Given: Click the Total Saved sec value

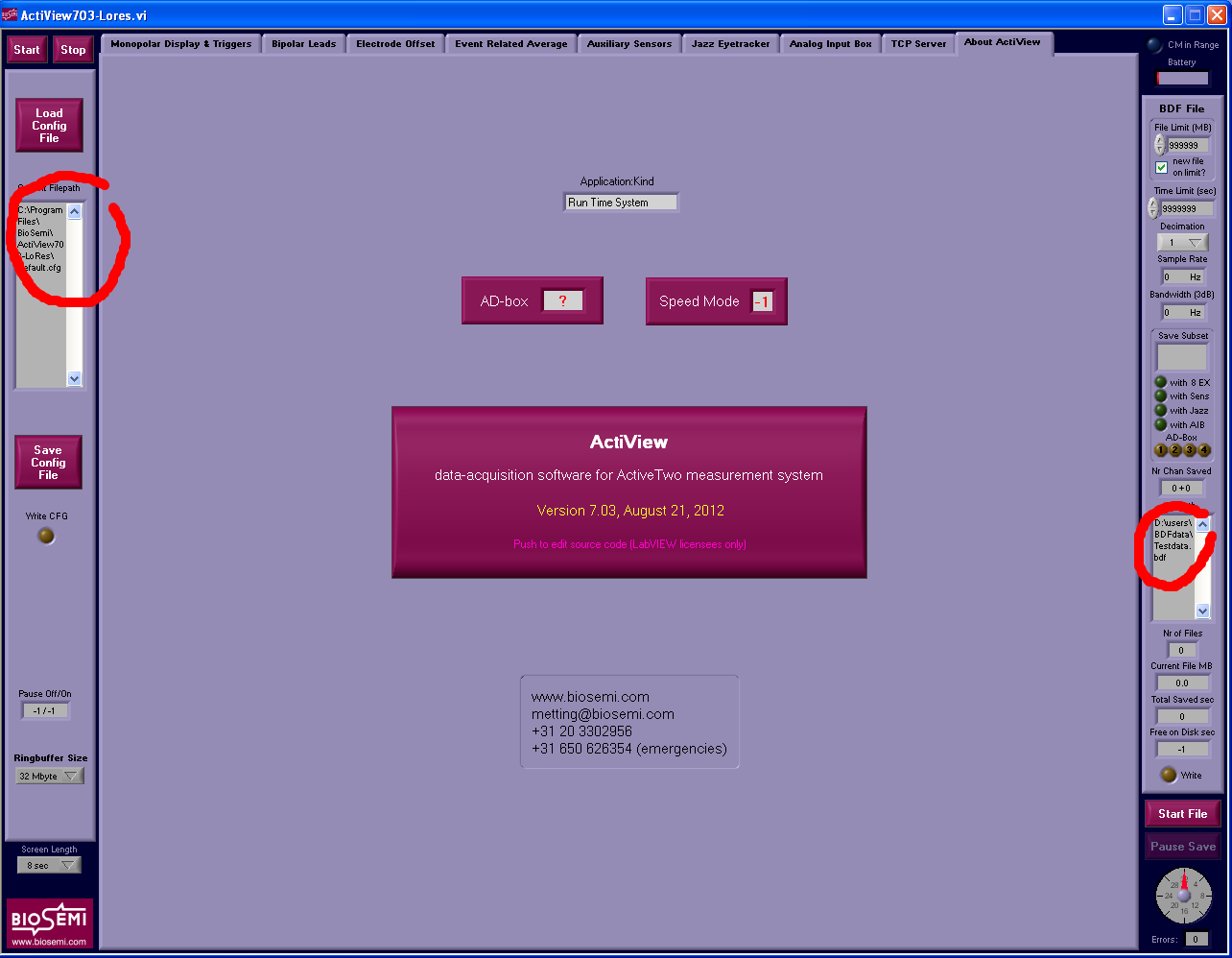Looking at the screenshot, I should pyautogui.click(x=1182, y=716).
